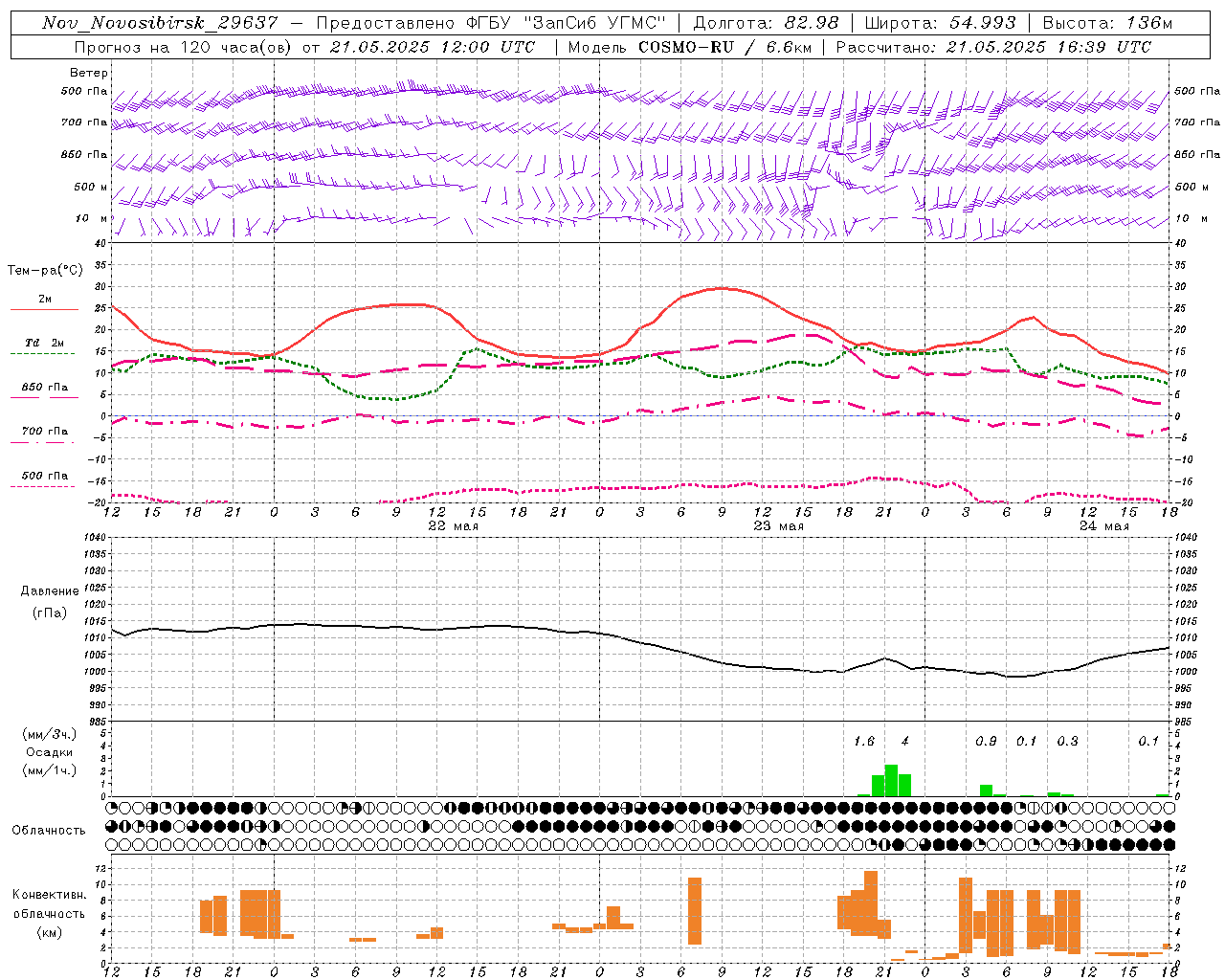
Task: Select the '(мм/1ч.)' precipitation unit label
Action: tap(50, 770)
